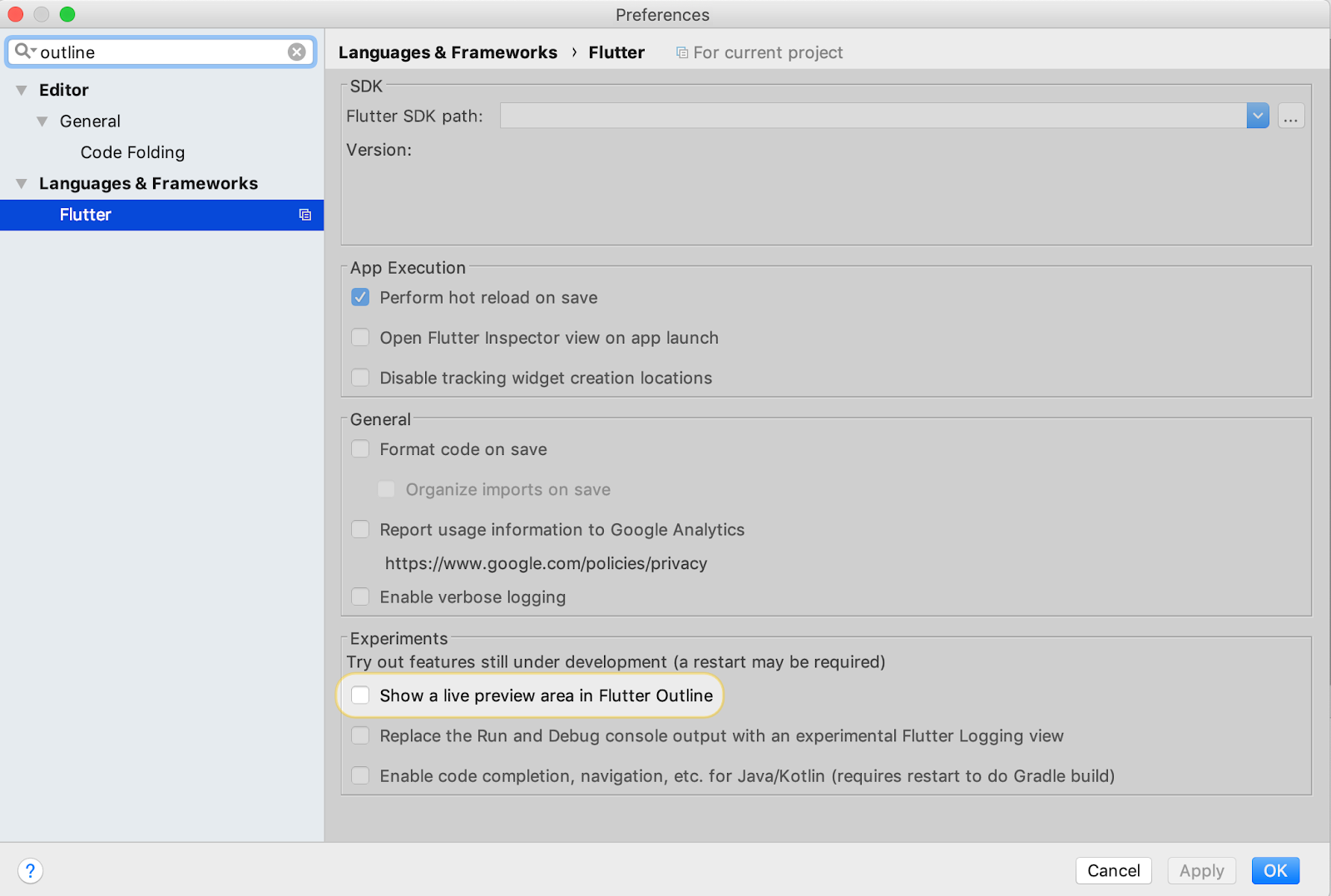Collapse the General tree node

click(x=42, y=121)
